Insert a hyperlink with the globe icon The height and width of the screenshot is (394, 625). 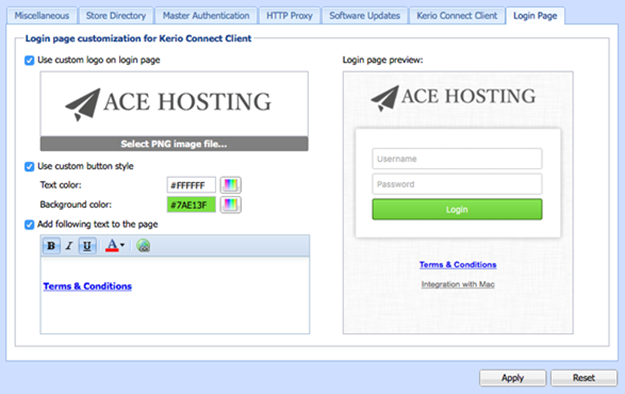point(143,246)
